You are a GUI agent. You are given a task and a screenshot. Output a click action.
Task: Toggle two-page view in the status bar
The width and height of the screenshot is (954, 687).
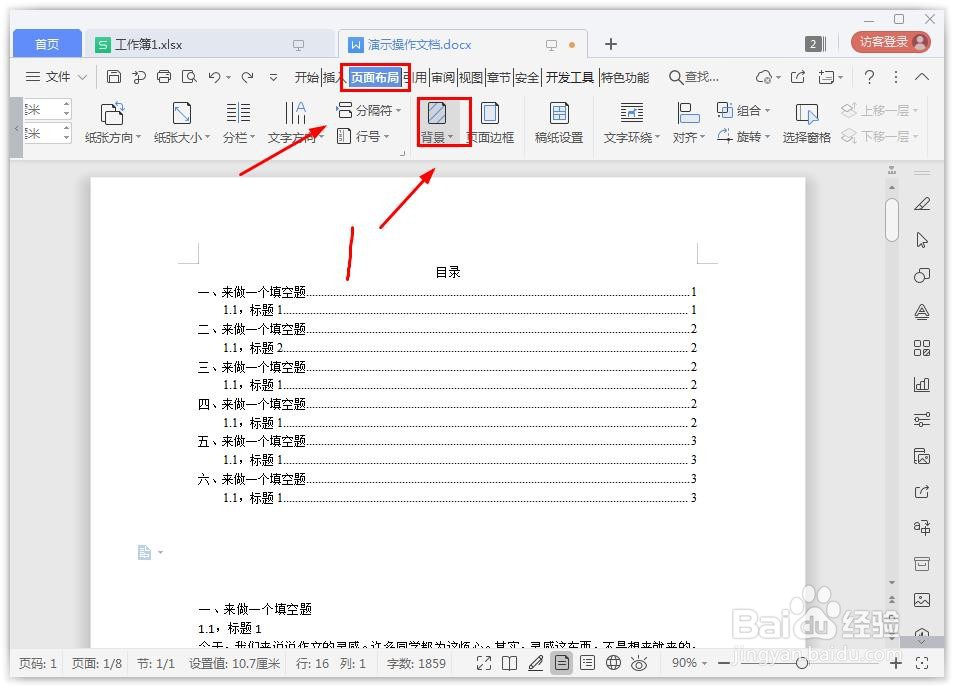pos(510,663)
